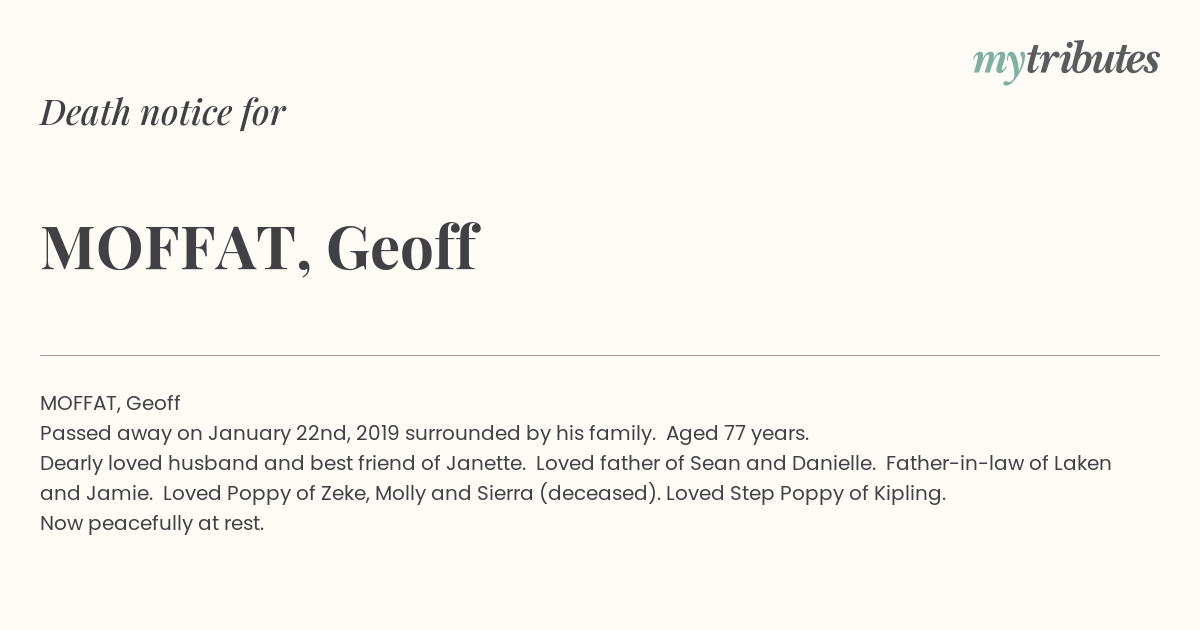Click the large MOFFAT, Geoff title
Image resolution: width=1200 pixels, height=630 pixels.
[x=260, y=248]
